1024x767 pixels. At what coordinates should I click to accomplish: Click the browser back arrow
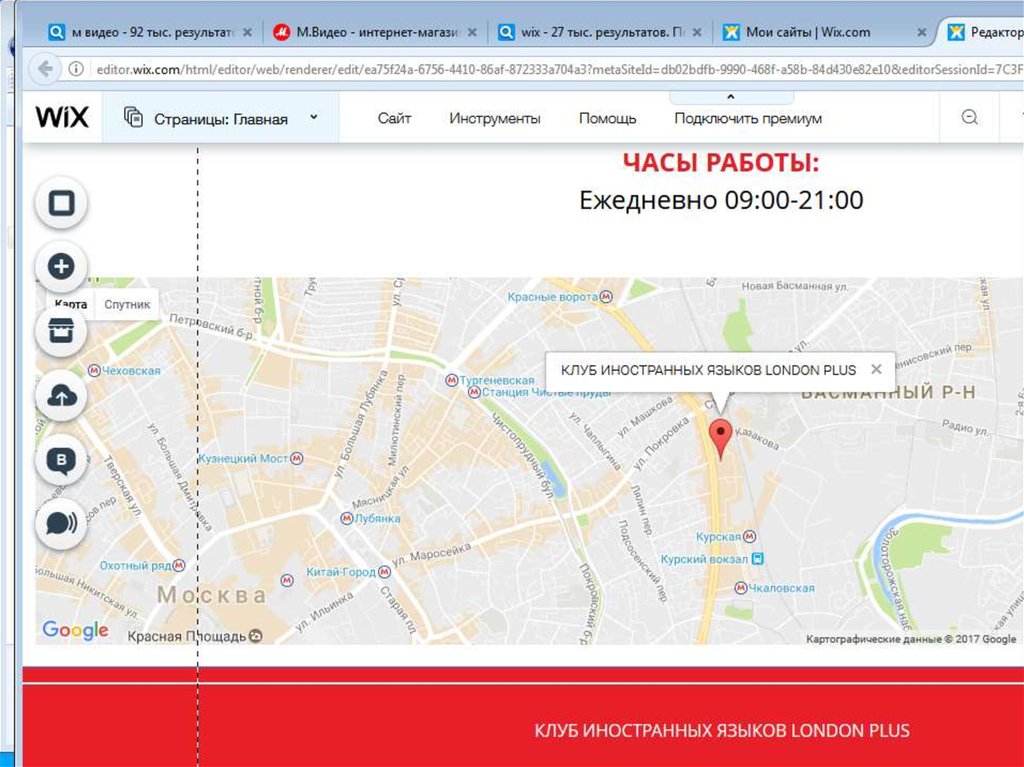45,69
